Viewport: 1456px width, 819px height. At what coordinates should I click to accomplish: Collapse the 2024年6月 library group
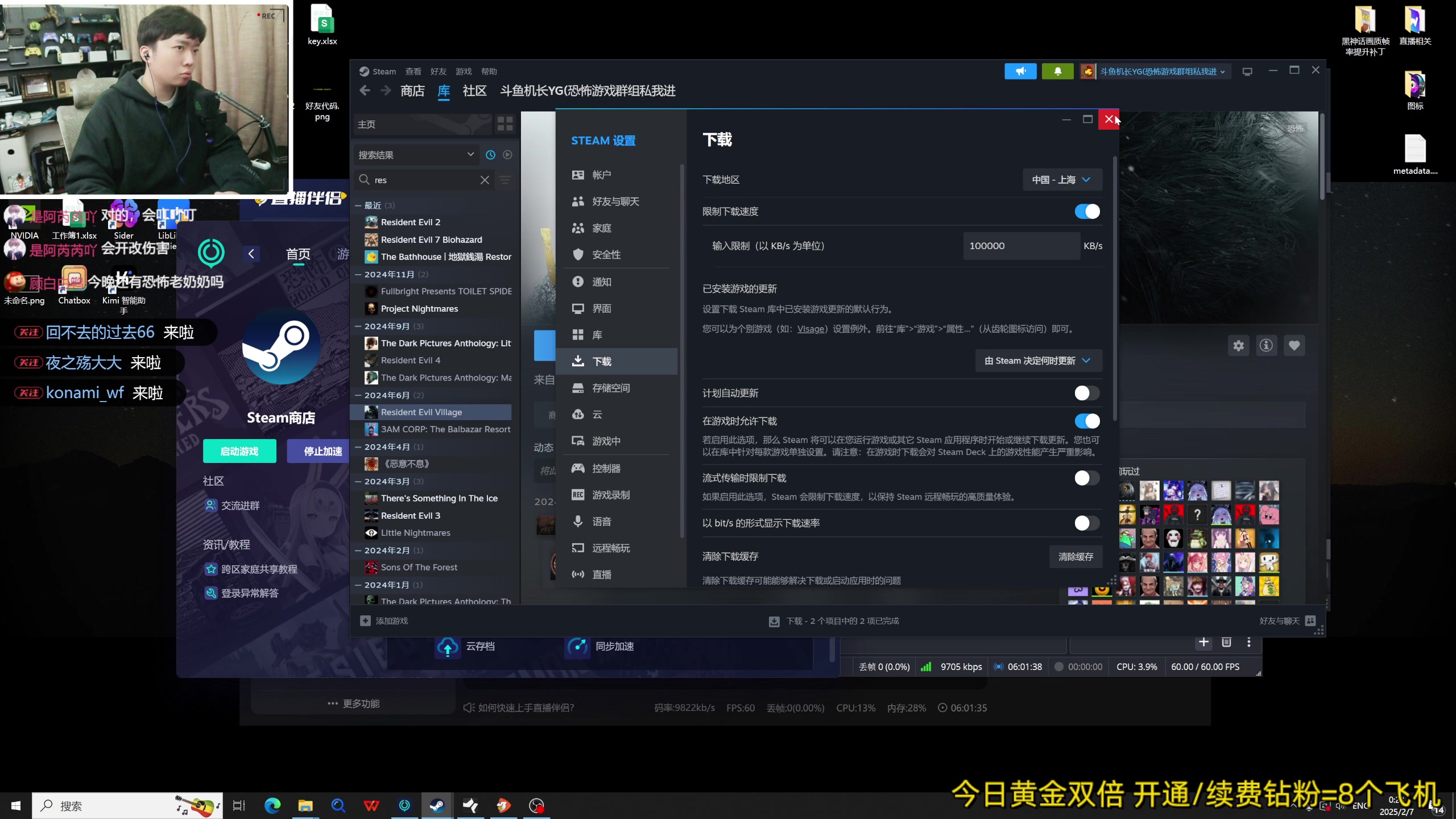click(358, 395)
